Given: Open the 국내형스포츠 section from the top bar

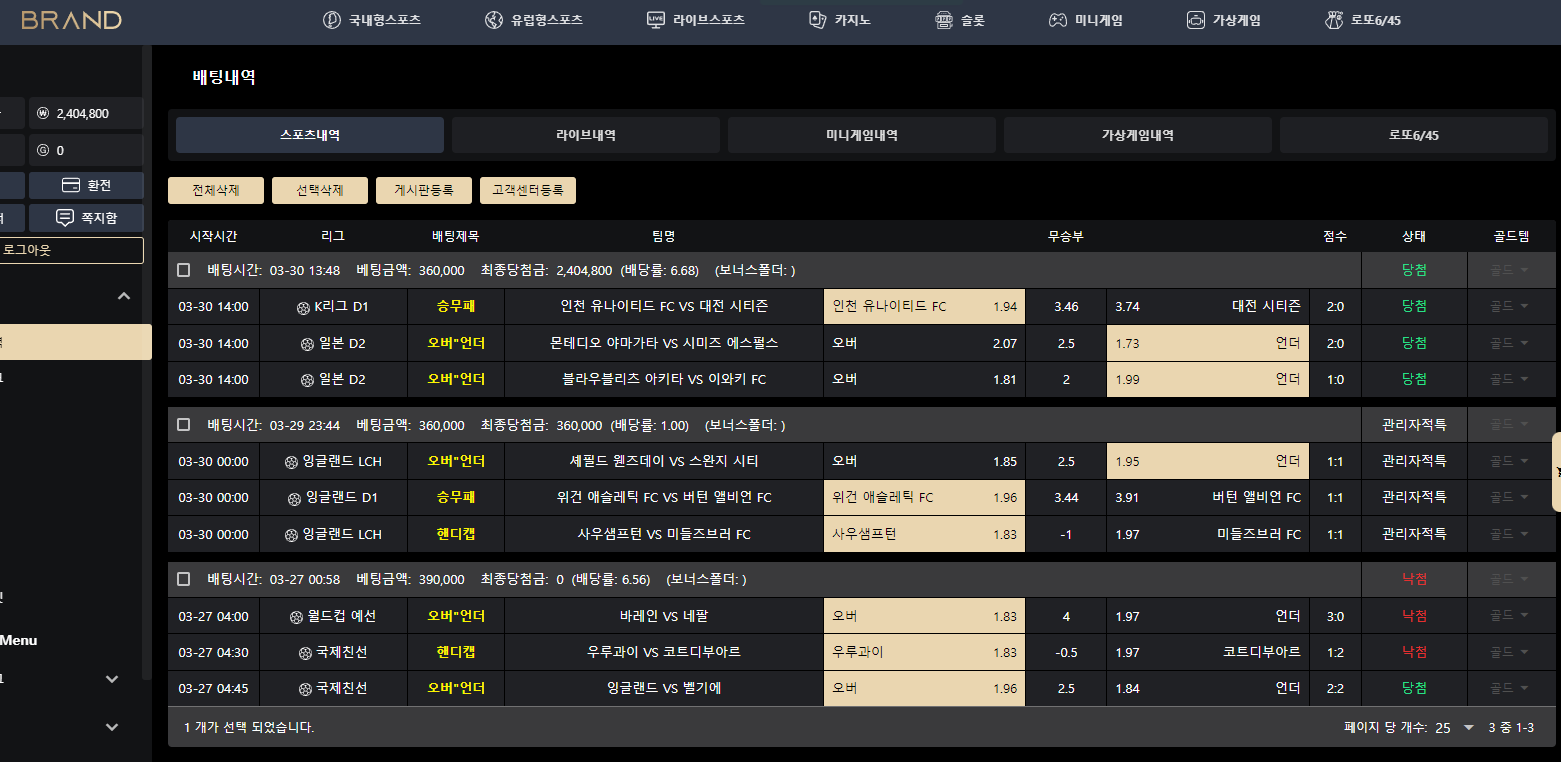Looking at the screenshot, I should (x=372, y=20).
